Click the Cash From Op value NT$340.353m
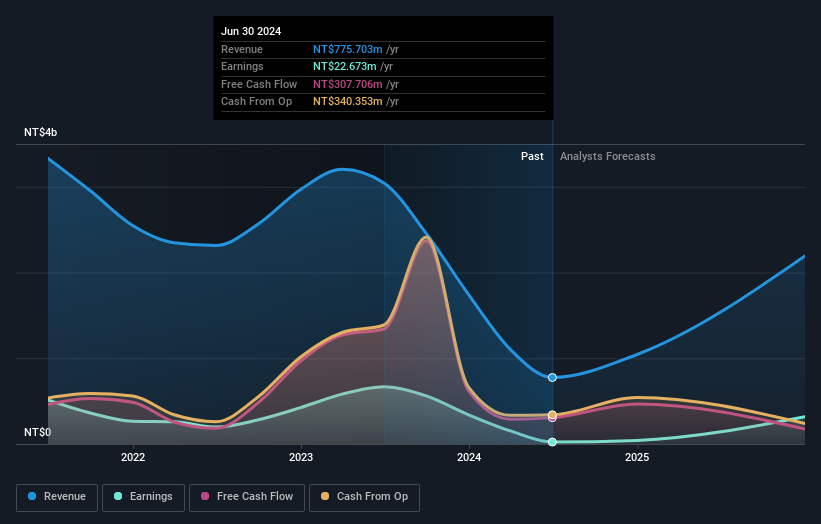The height and width of the screenshot is (524, 821). [x=348, y=102]
